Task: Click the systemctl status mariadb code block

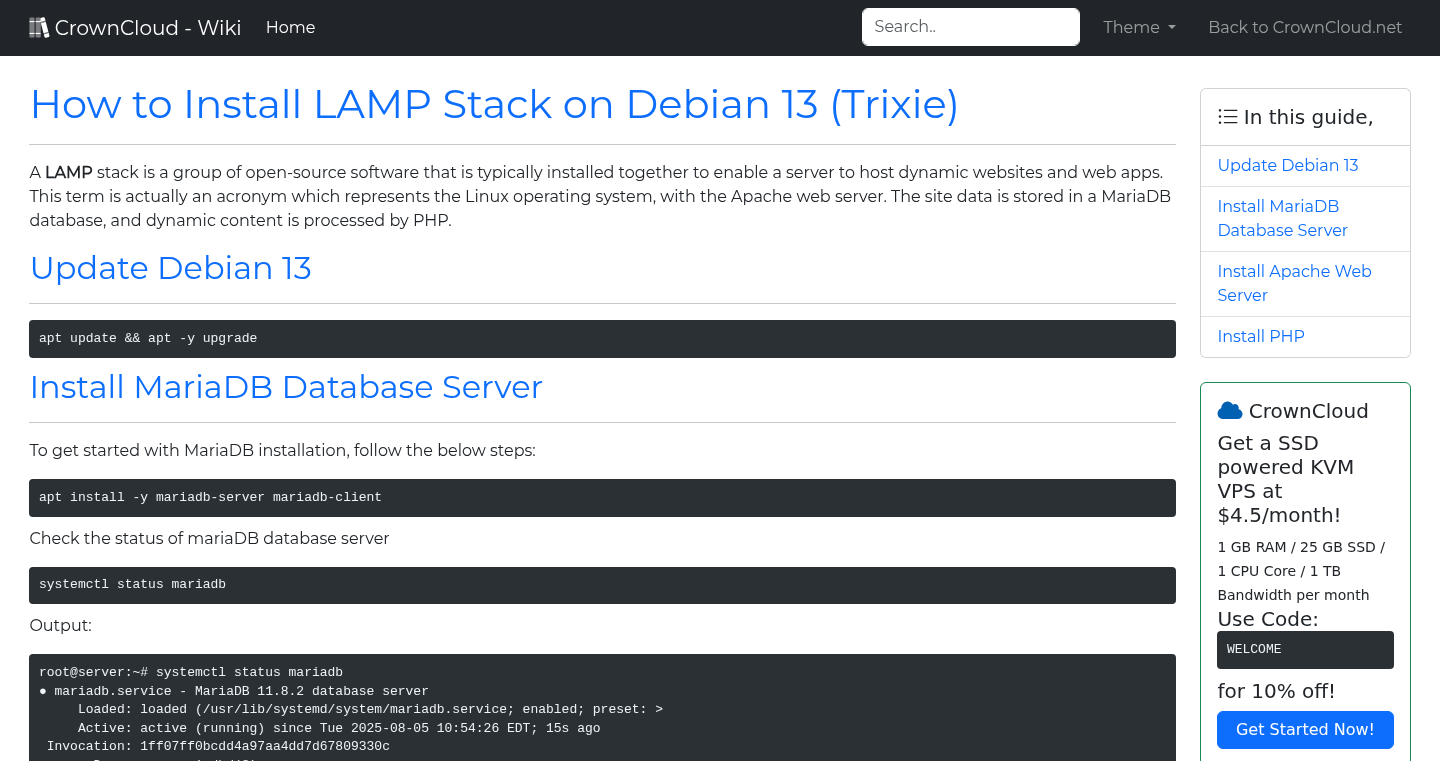Action: tap(601, 584)
